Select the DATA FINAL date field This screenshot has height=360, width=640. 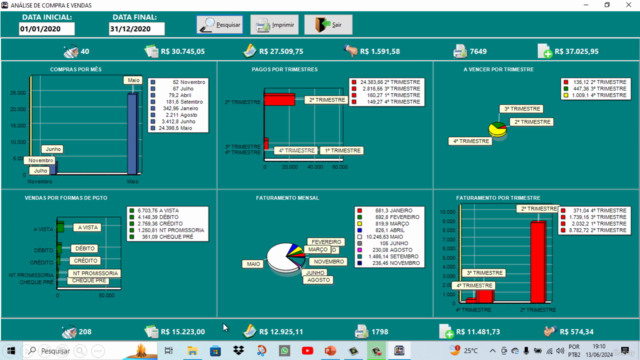137,29
